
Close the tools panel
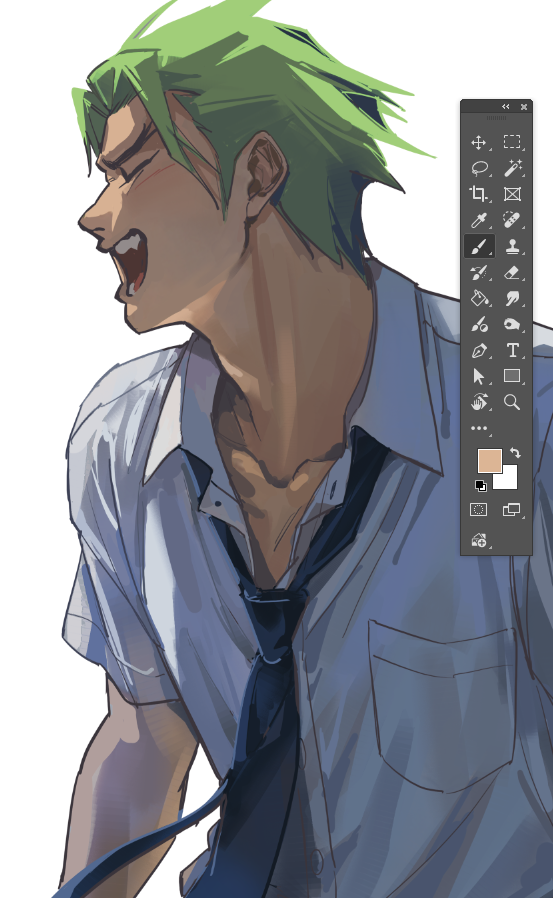point(524,107)
